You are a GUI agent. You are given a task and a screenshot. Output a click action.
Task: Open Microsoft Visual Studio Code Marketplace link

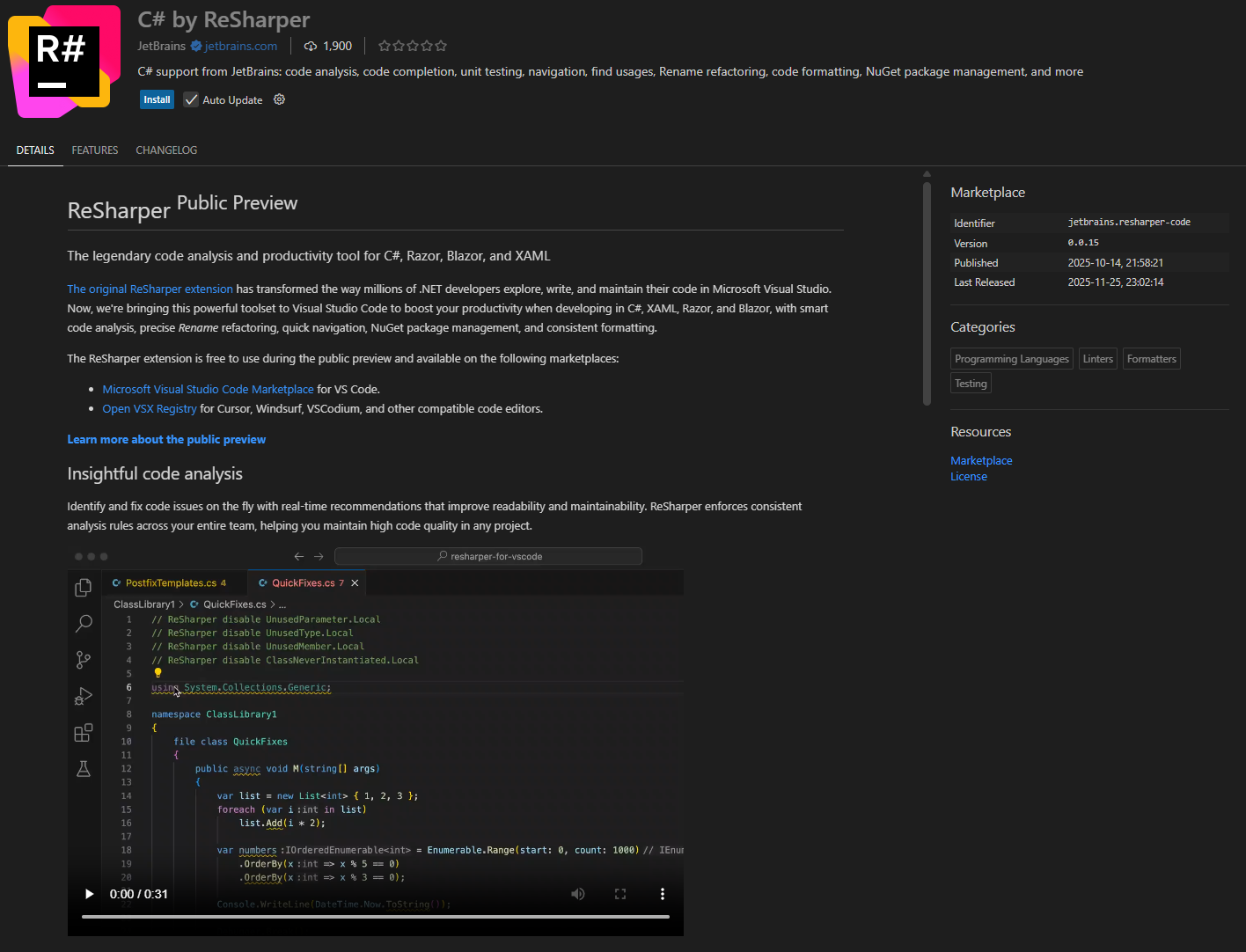point(208,389)
